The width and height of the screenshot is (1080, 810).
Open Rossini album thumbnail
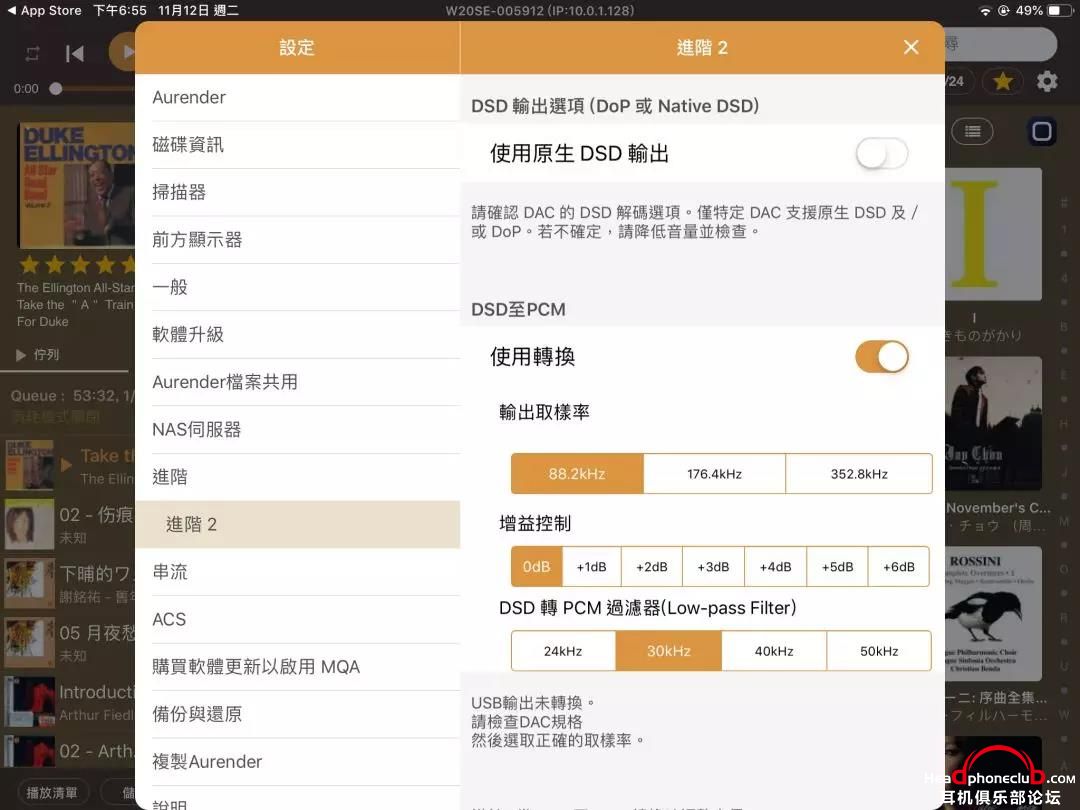[x=993, y=613]
